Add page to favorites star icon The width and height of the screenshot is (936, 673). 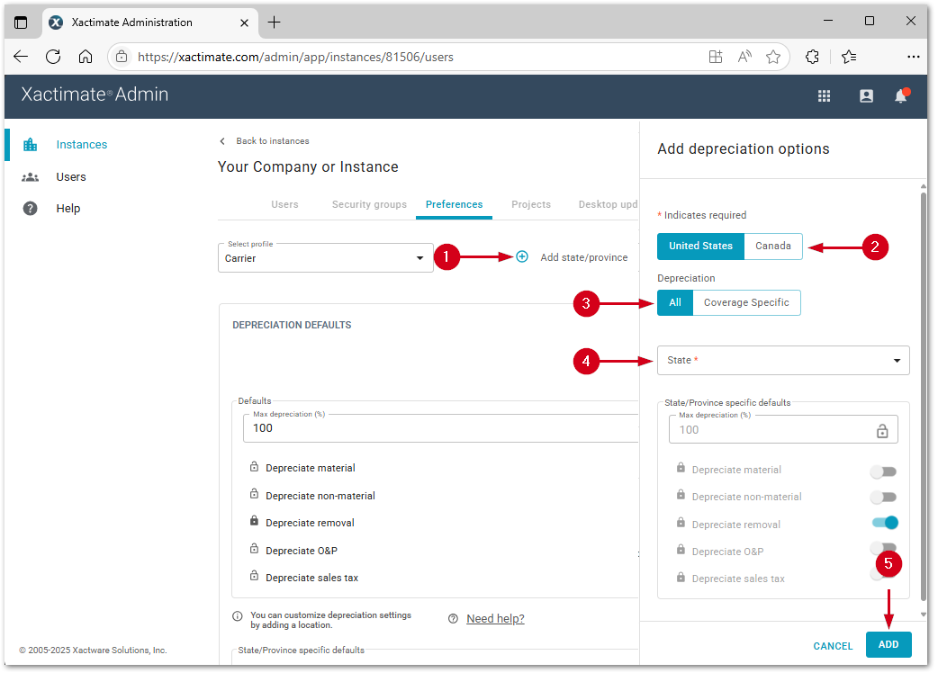point(773,57)
